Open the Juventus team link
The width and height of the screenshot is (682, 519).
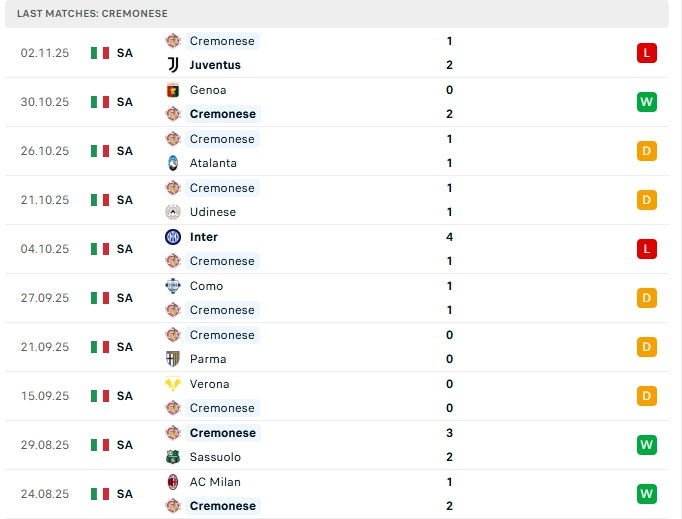[215, 65]
